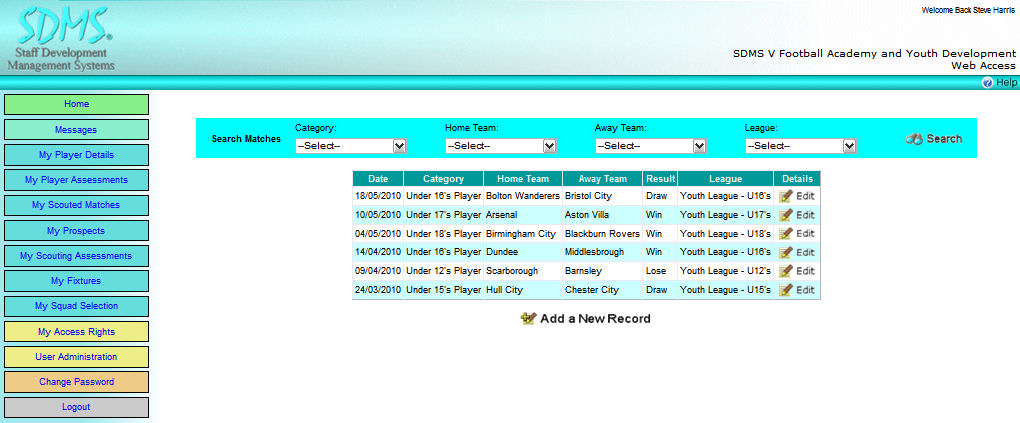The width and height of the screenshot is (1020, 423).
Task: Click edit pencil icon for Arsenal match
Action: coord(786,215)
